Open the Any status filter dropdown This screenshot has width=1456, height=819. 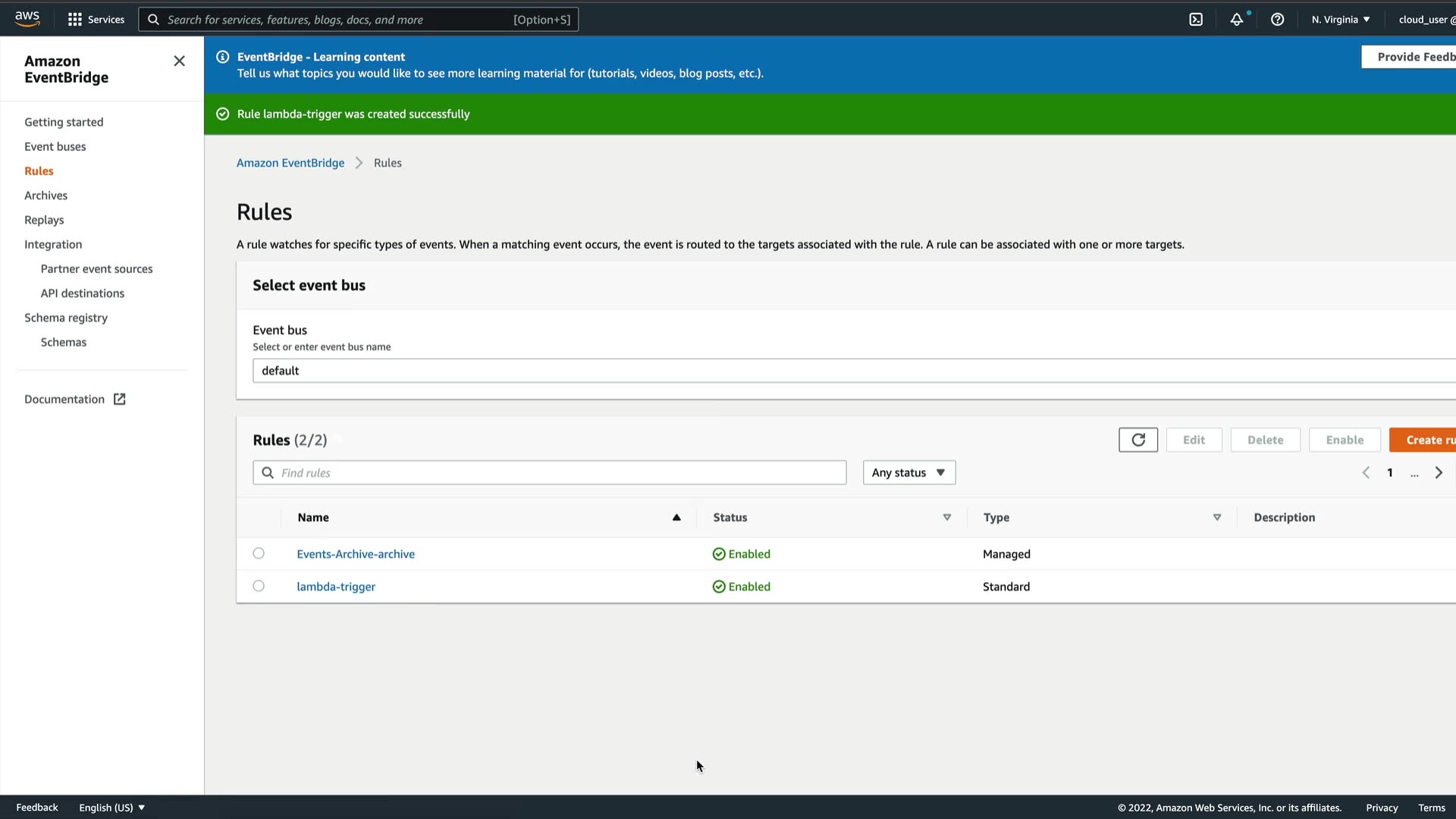[x=908, y=472]
